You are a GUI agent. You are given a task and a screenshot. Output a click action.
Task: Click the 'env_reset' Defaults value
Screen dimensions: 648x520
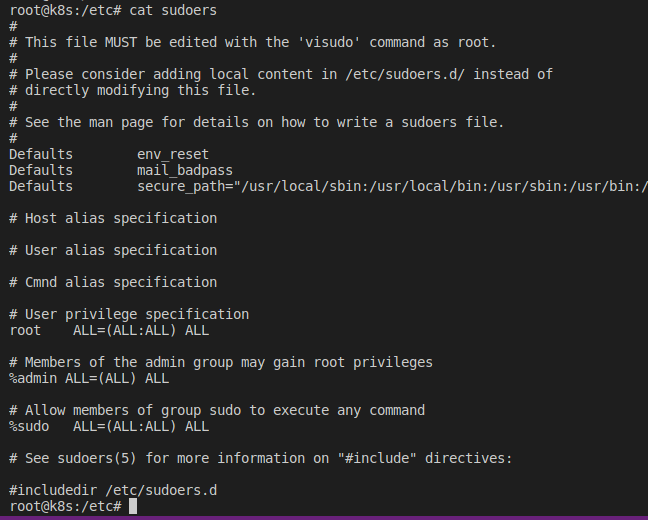(173, 154)
